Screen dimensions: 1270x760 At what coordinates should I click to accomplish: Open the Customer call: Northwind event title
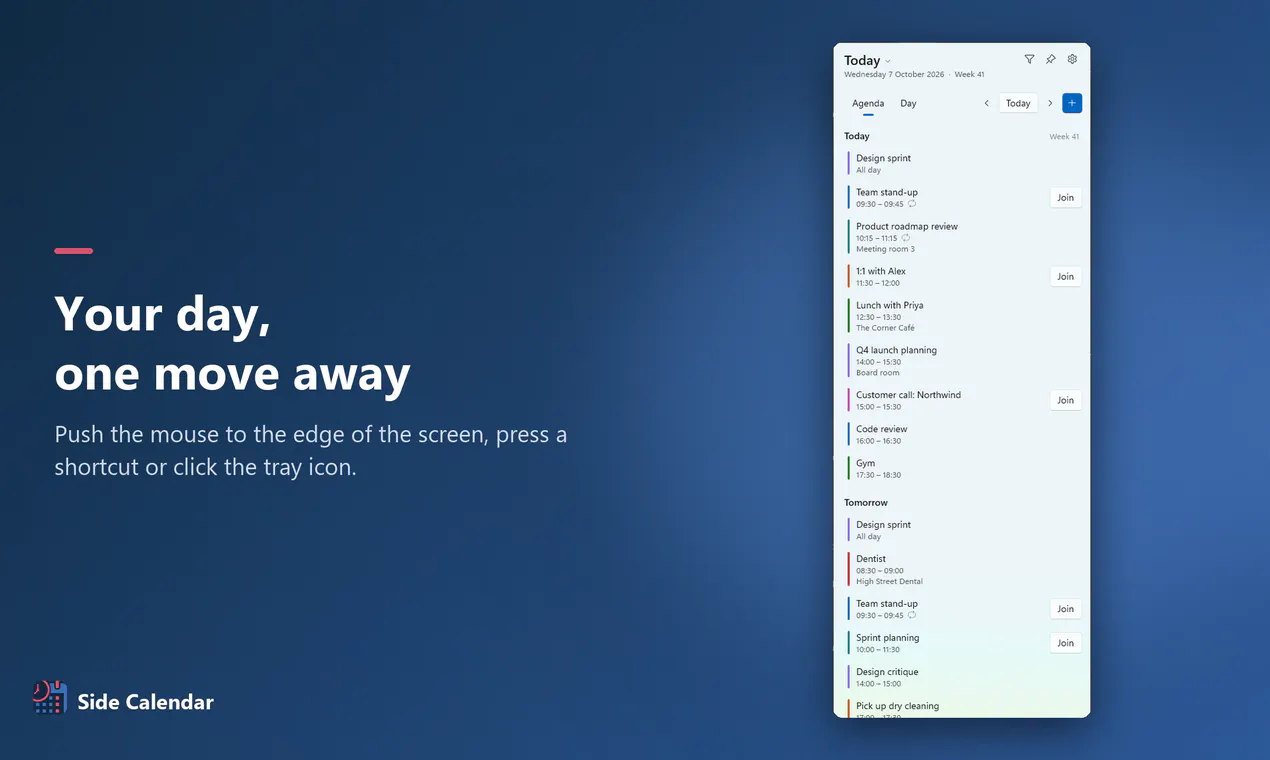pyautogui.click(x=908, y=395)
